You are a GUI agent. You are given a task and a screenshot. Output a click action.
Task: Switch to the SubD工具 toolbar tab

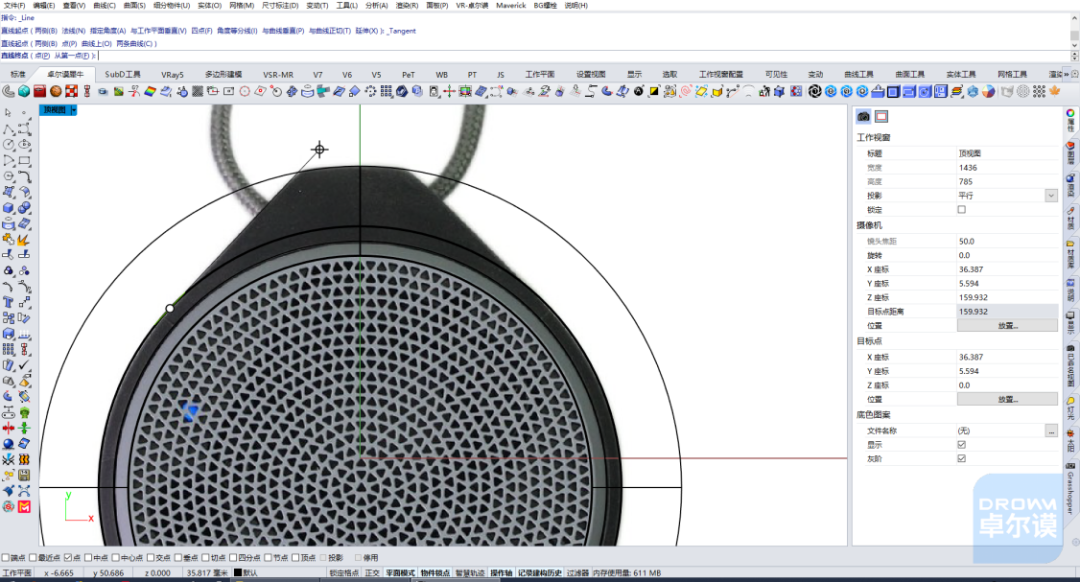click(123, 74)
